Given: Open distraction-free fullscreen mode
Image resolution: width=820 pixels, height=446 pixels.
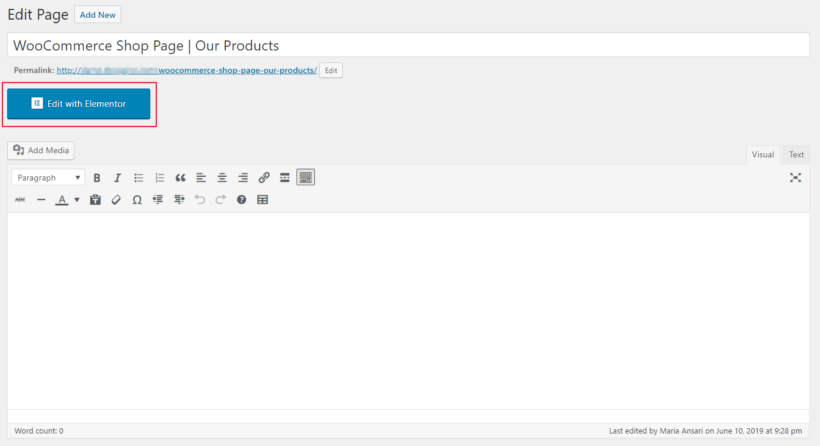Looking at the screenshot, I should [x=795, y=178].
